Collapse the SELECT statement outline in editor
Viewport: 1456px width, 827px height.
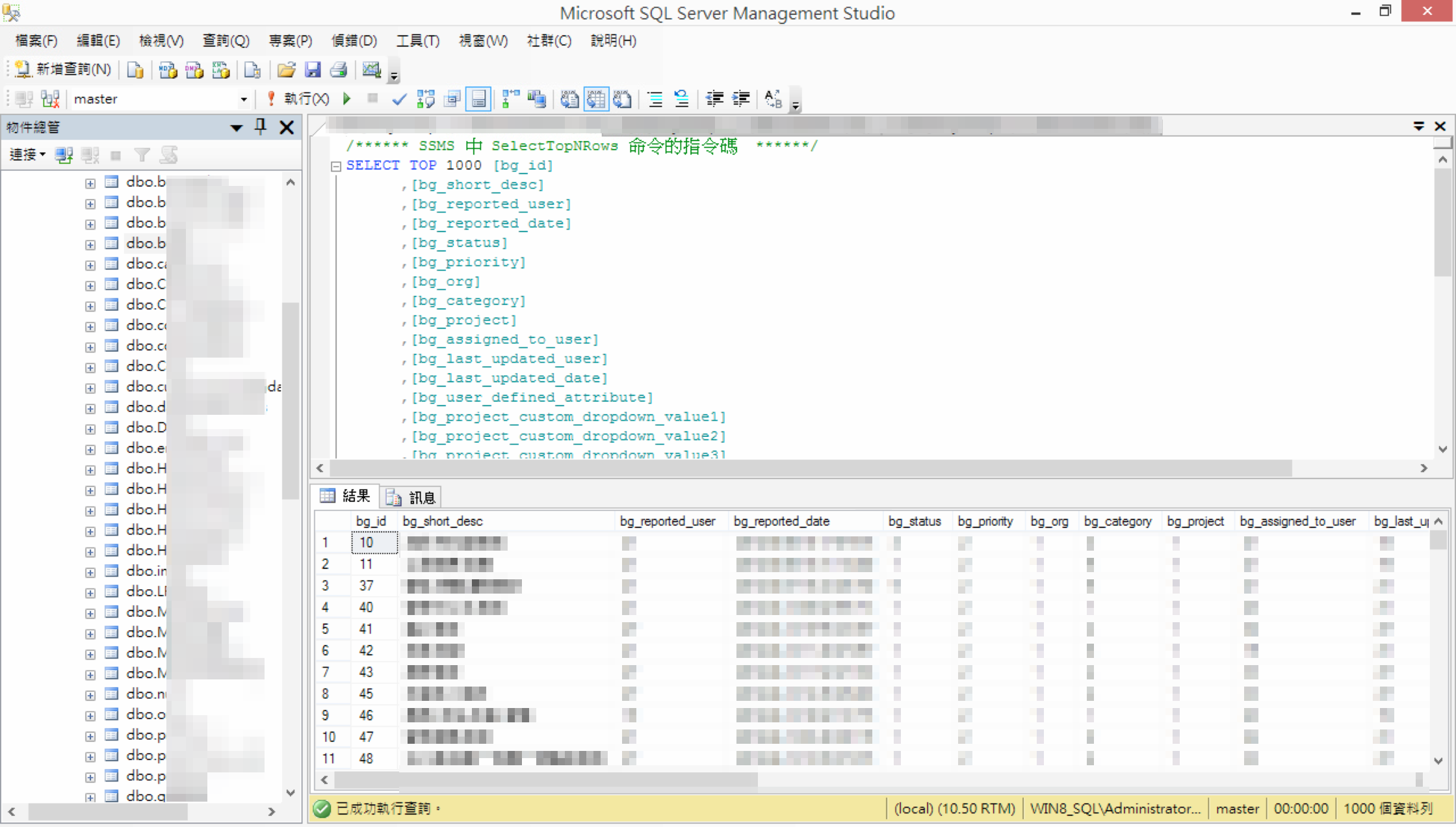click(x=336, y=166)
